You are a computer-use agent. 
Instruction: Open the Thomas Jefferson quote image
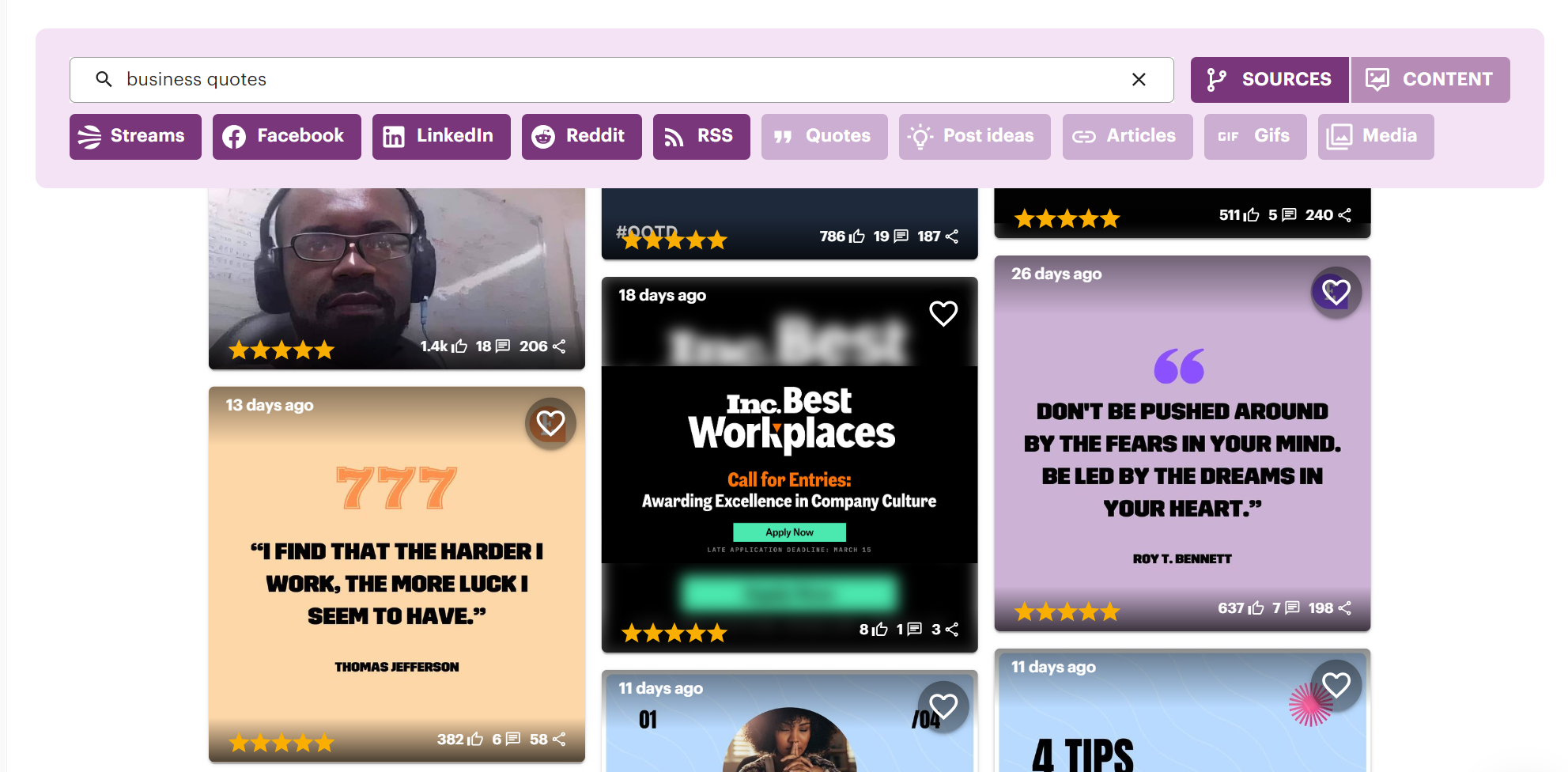tap(396, 573)
